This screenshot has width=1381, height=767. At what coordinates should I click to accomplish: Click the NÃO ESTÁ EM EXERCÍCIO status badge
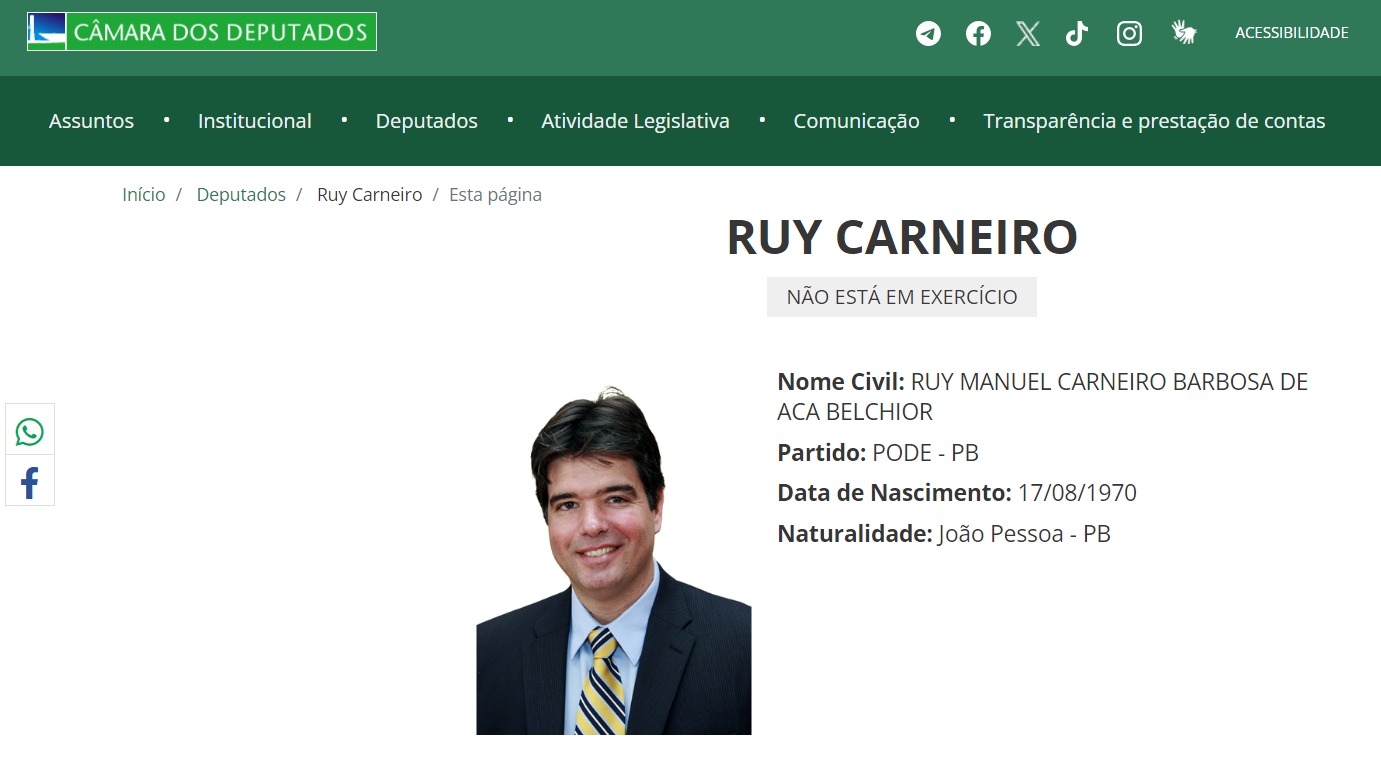902,297
